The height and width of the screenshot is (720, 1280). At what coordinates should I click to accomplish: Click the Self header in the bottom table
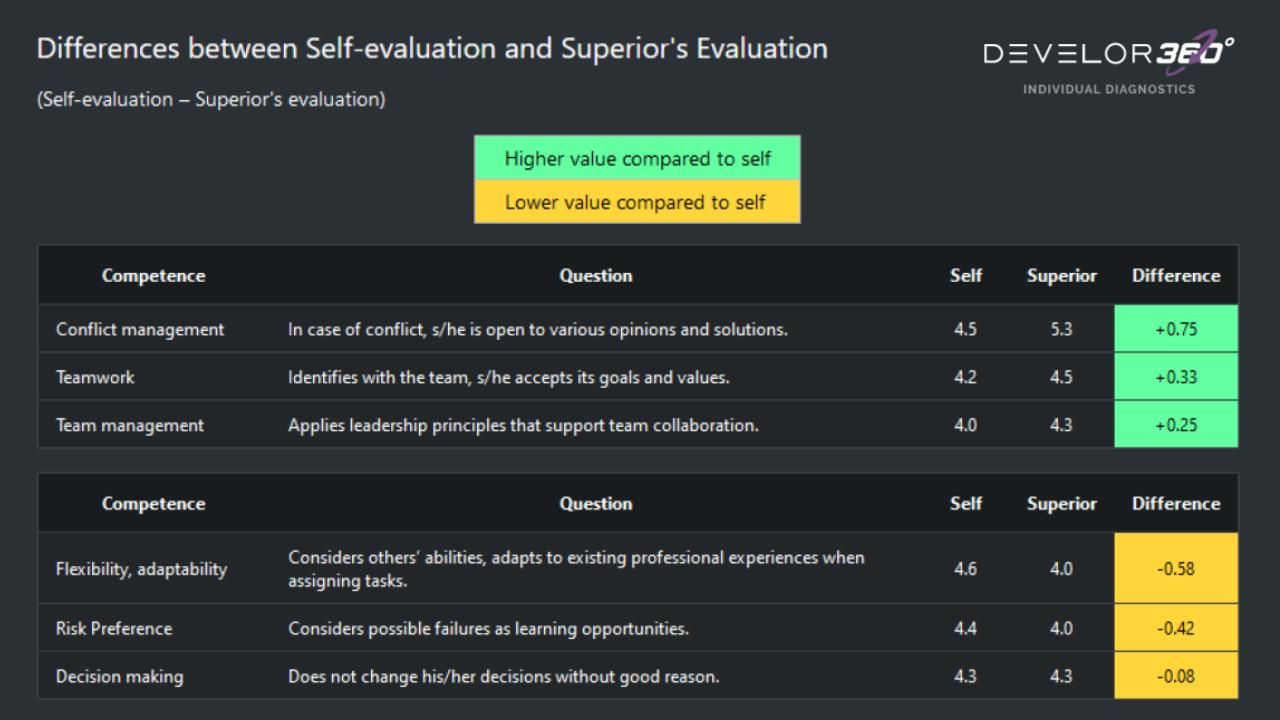pos(965,504)
